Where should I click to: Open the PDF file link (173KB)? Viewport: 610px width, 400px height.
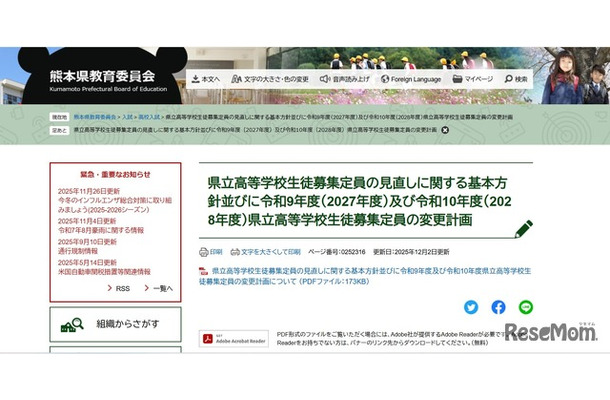(365, 276)
